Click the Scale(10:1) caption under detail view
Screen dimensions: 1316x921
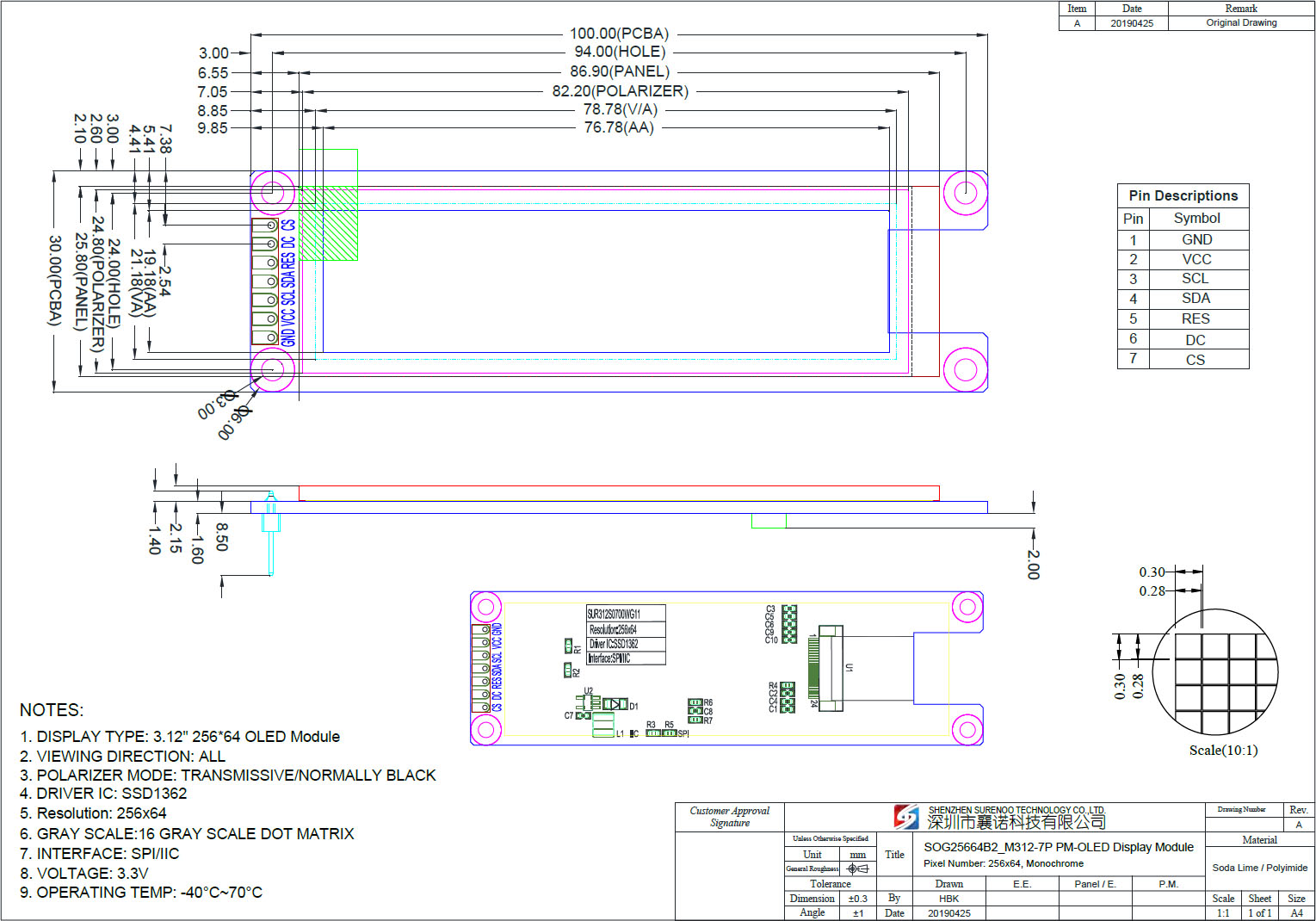click(x=1223, y=751)
